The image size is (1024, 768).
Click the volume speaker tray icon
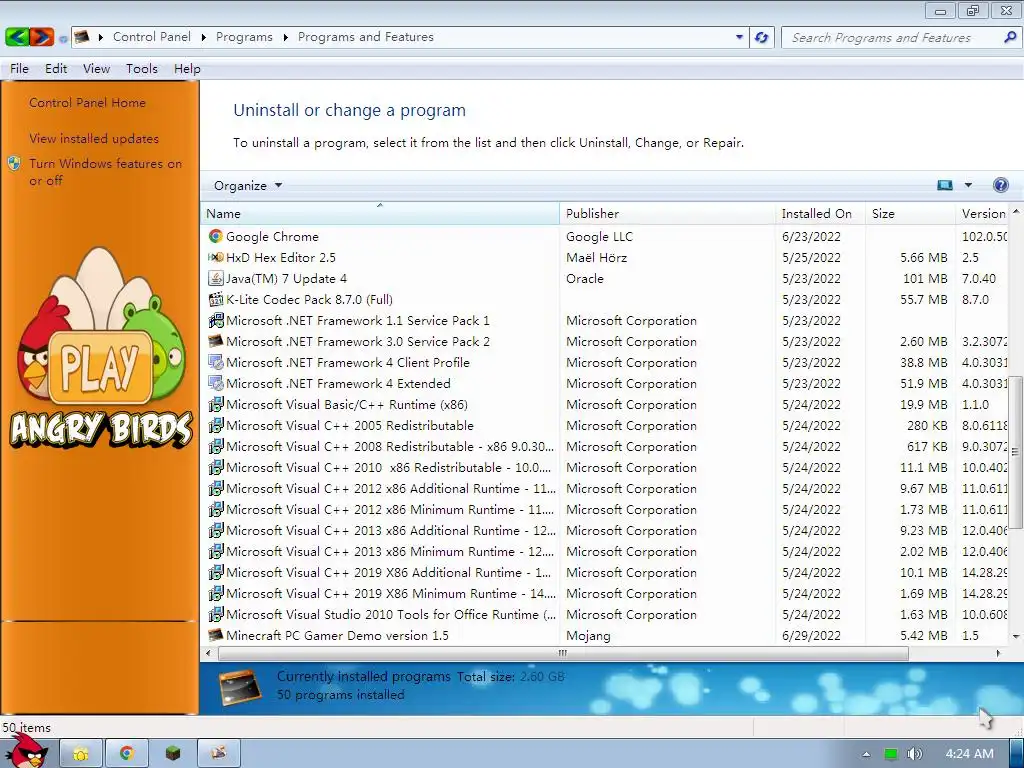click(x=914, y=754)
